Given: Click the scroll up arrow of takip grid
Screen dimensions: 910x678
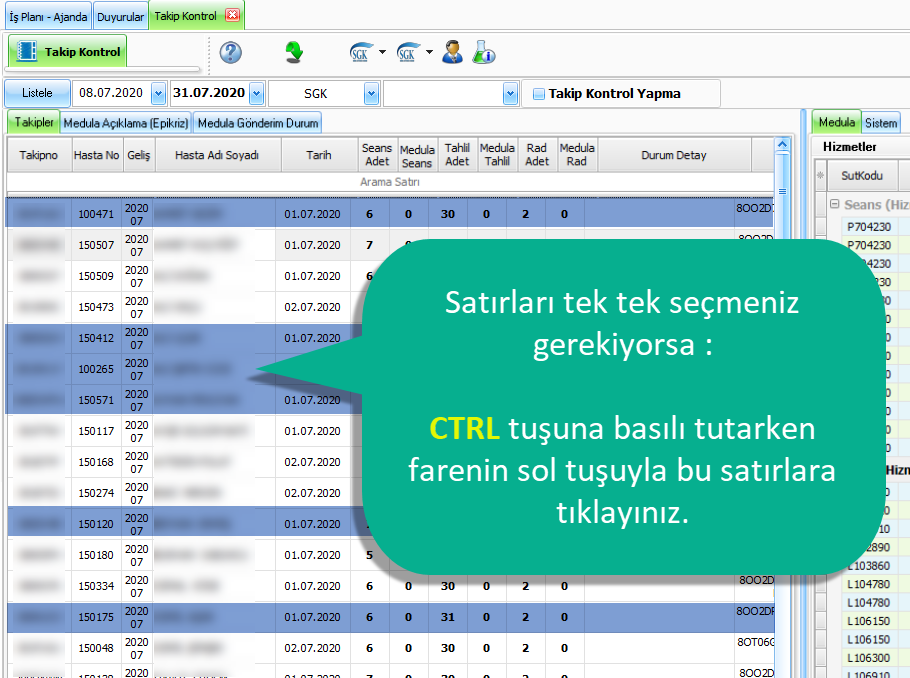Looking at the screenshot, I should click(x=782, y=145).
